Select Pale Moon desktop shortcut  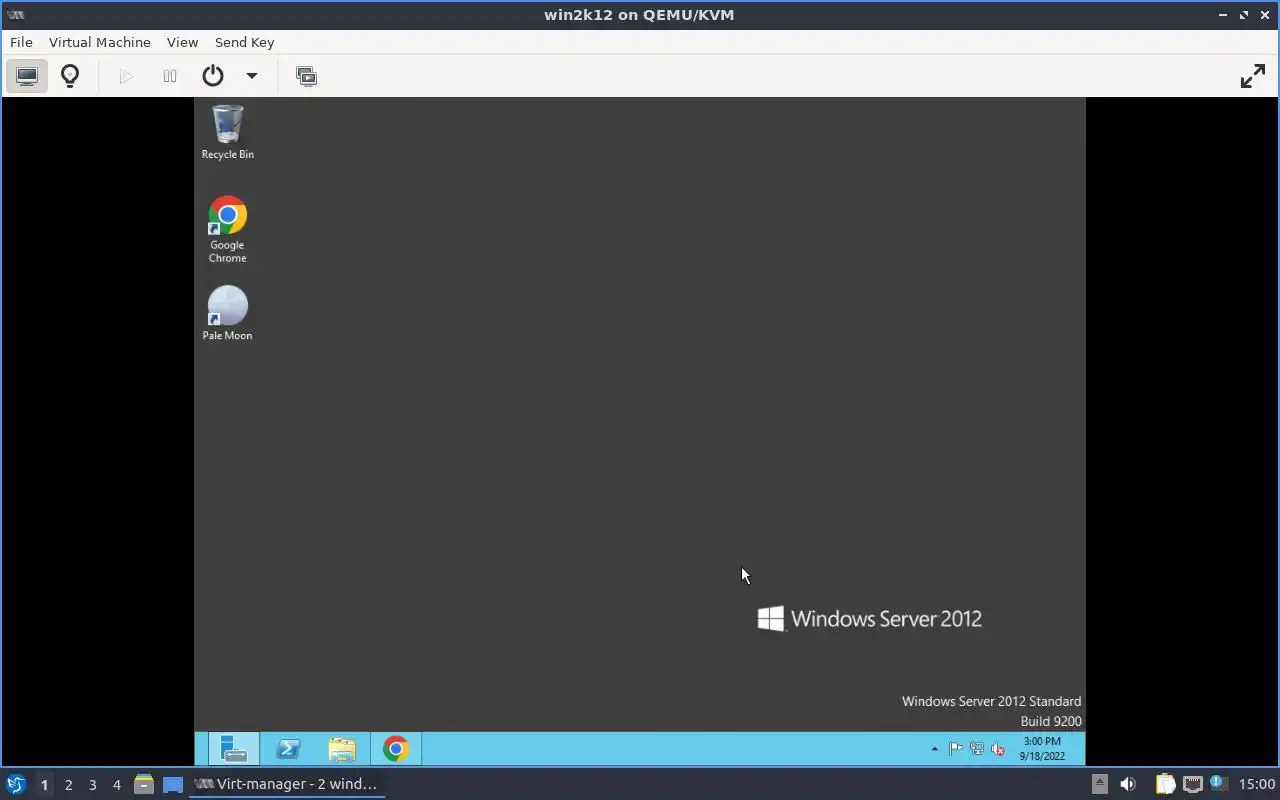(228, 313)
